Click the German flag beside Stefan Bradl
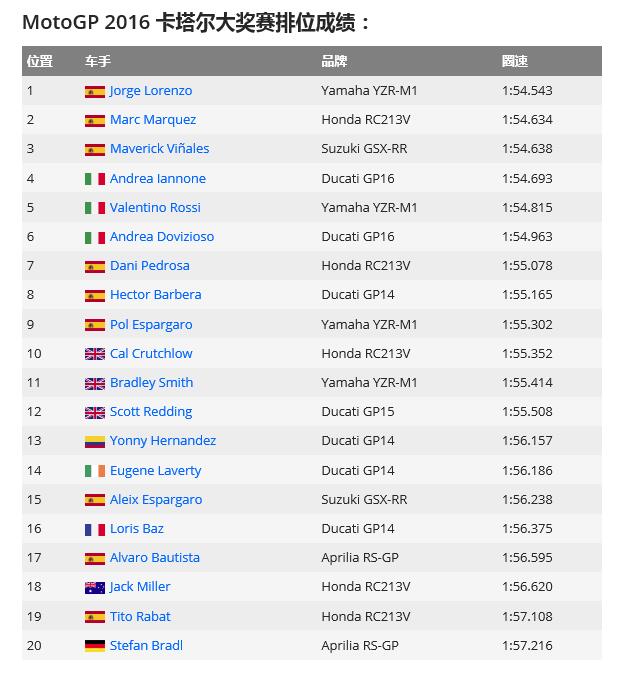619x678 pixels. 95,646
